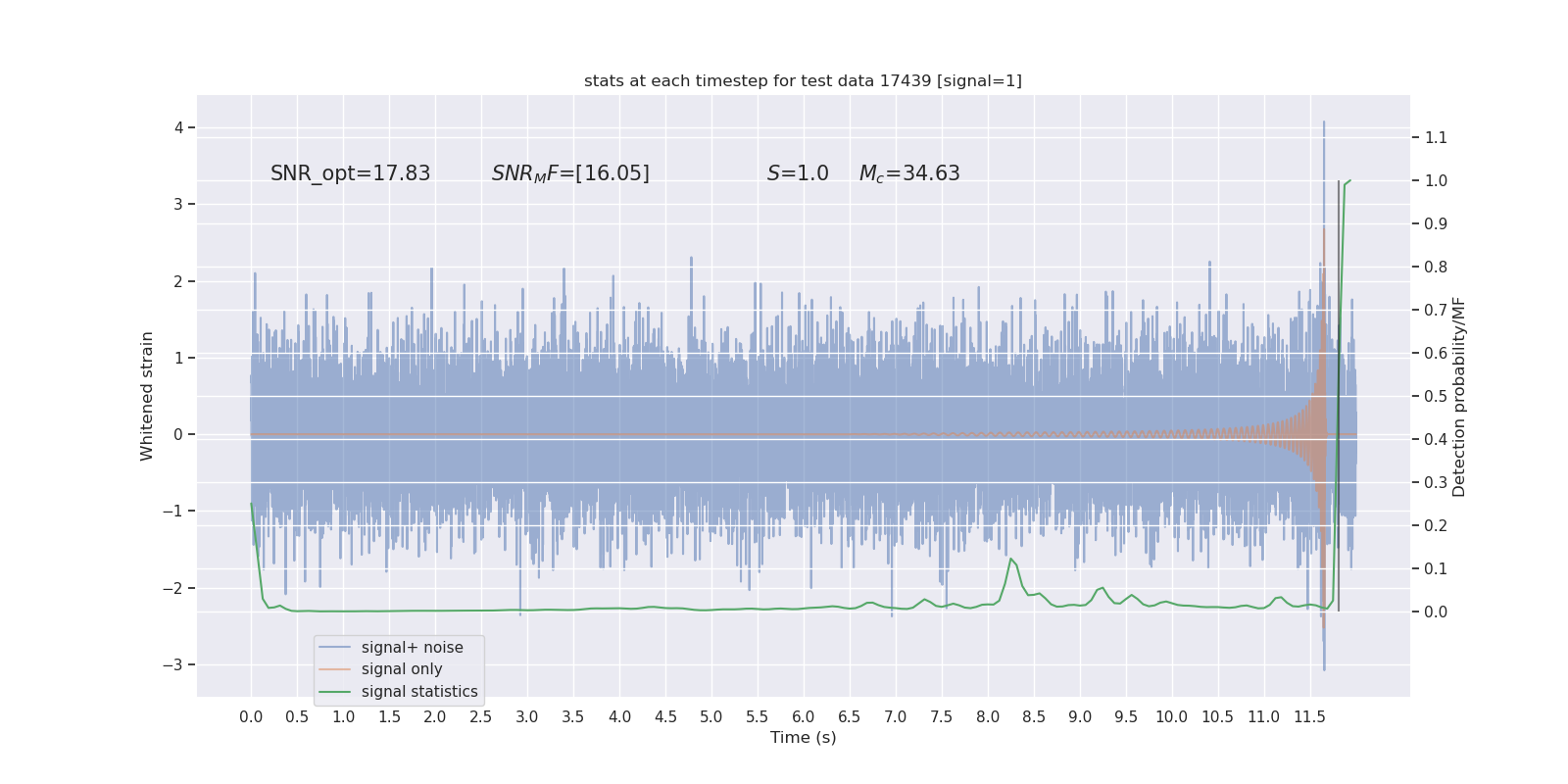Click the 6.0 tick on the time axis
The width and height of the screenshot is (1568, 784).
tap(804, 717)
